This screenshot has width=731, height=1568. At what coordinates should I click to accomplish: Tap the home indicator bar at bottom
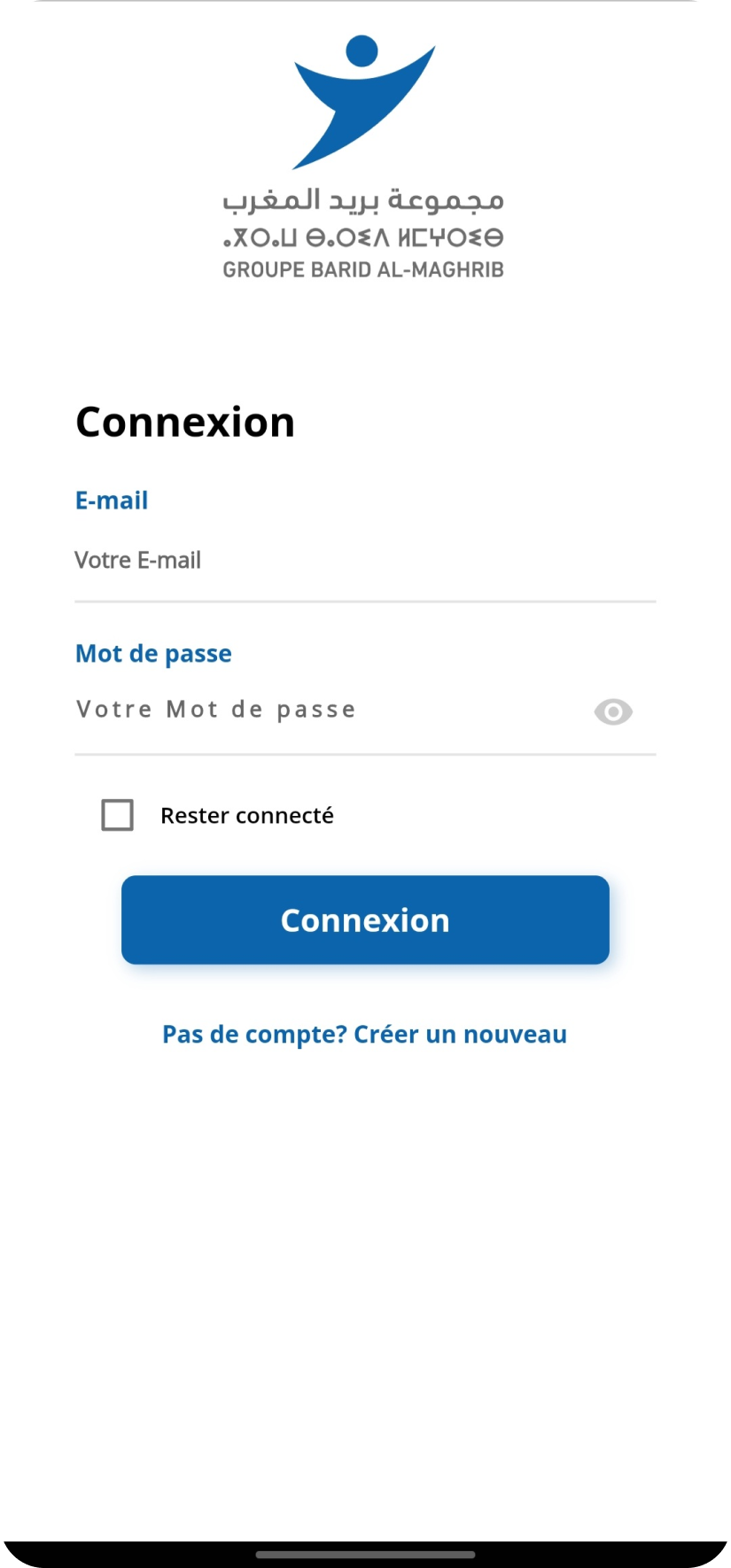point(365,1554)
